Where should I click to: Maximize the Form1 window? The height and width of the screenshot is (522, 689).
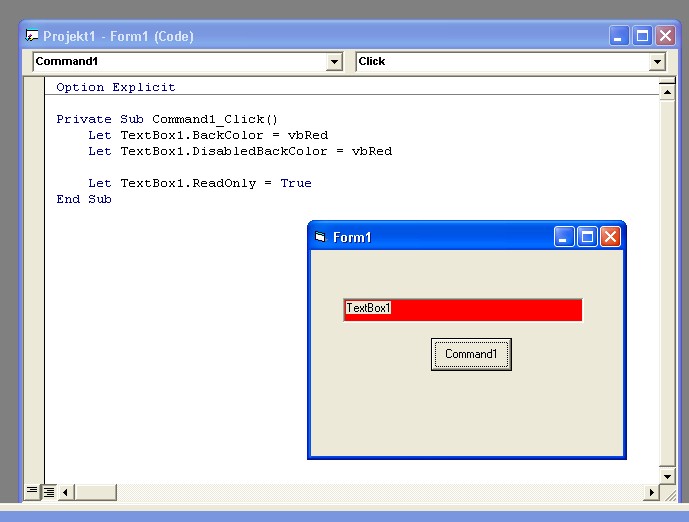click(x=588, y=237)
